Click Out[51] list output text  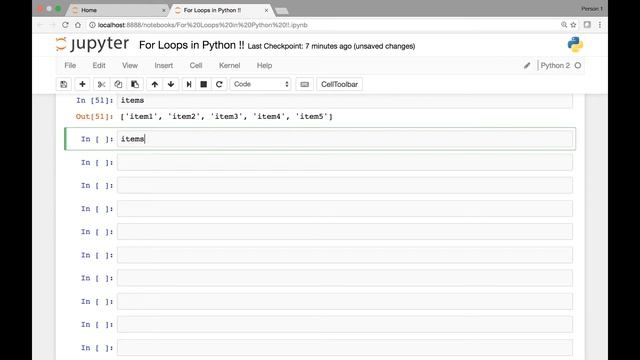[227, 117]
